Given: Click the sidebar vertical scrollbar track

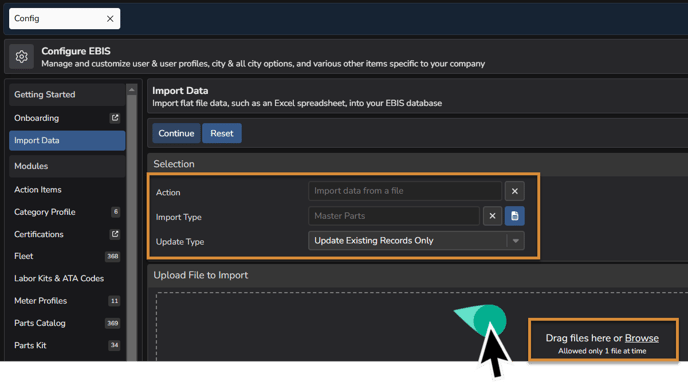Looking at the screenshot, I should 132,228.
